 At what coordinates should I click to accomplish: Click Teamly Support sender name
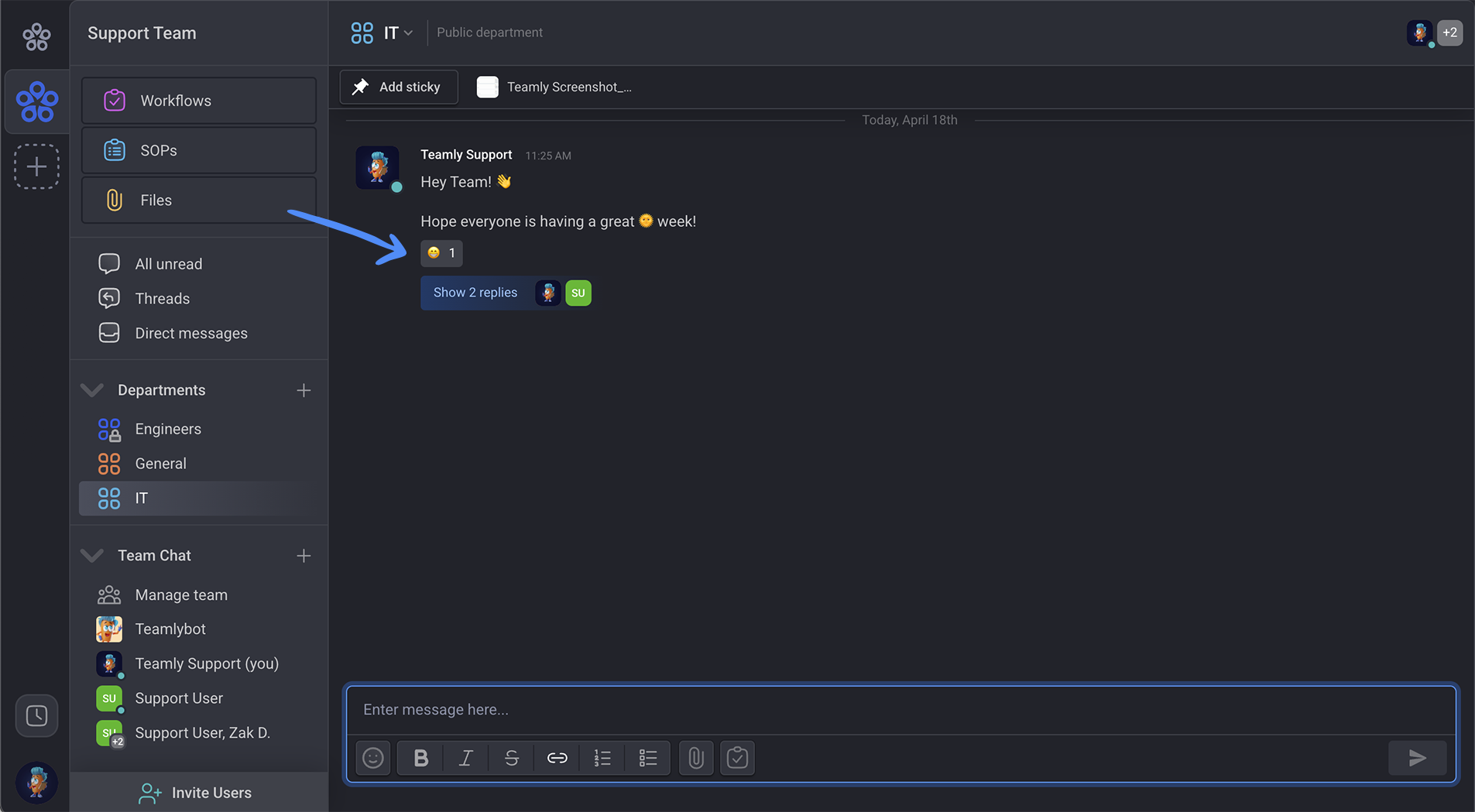tap(466, 155)
